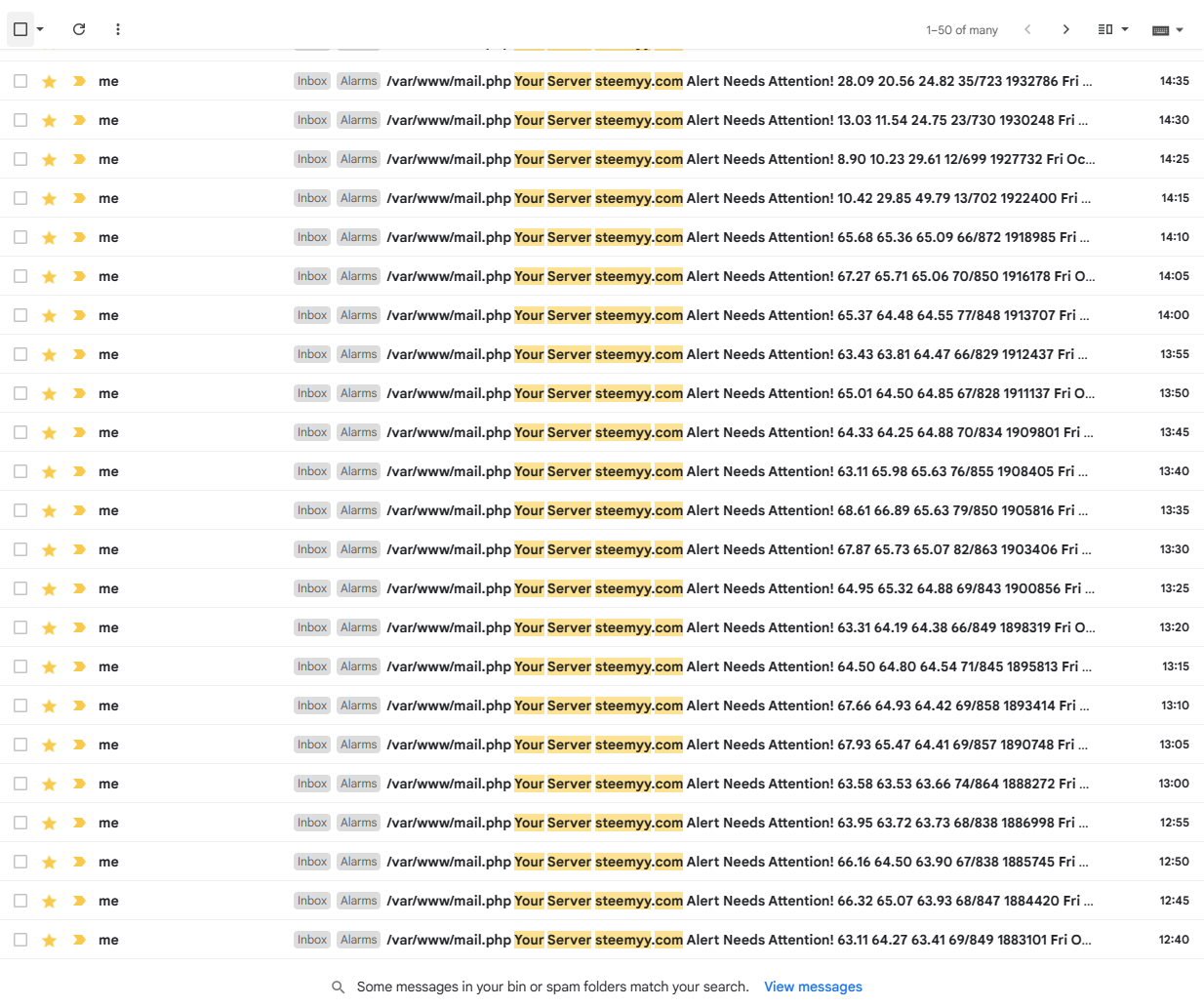Screen dimensions: 1204x1007
Task: Toggle importance marker on 13:25 email
Action: (79, 588)
